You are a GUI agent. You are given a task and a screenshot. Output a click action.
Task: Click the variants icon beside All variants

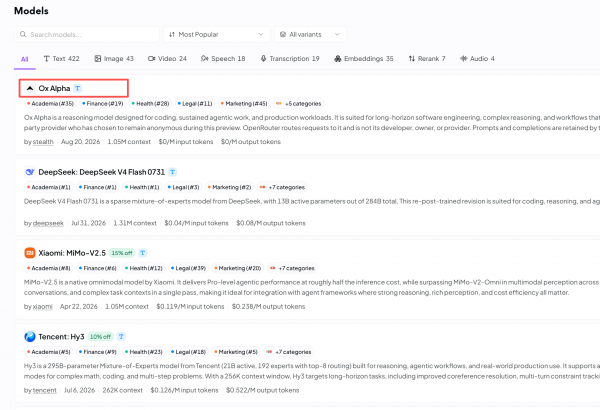pos(283,34)
